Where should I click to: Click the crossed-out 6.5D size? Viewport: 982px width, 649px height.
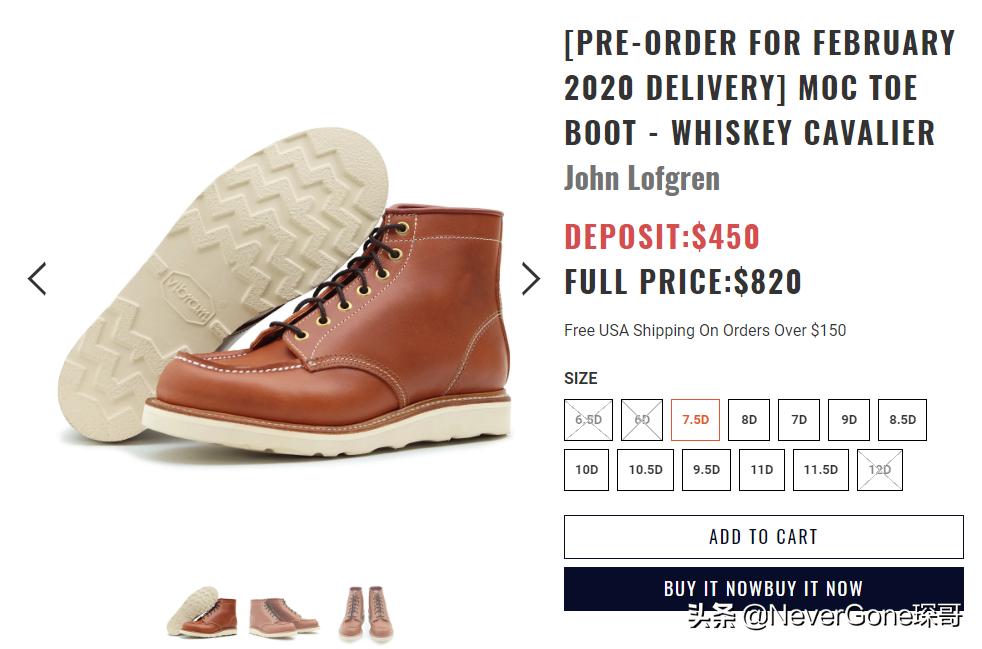click(588, 420)
